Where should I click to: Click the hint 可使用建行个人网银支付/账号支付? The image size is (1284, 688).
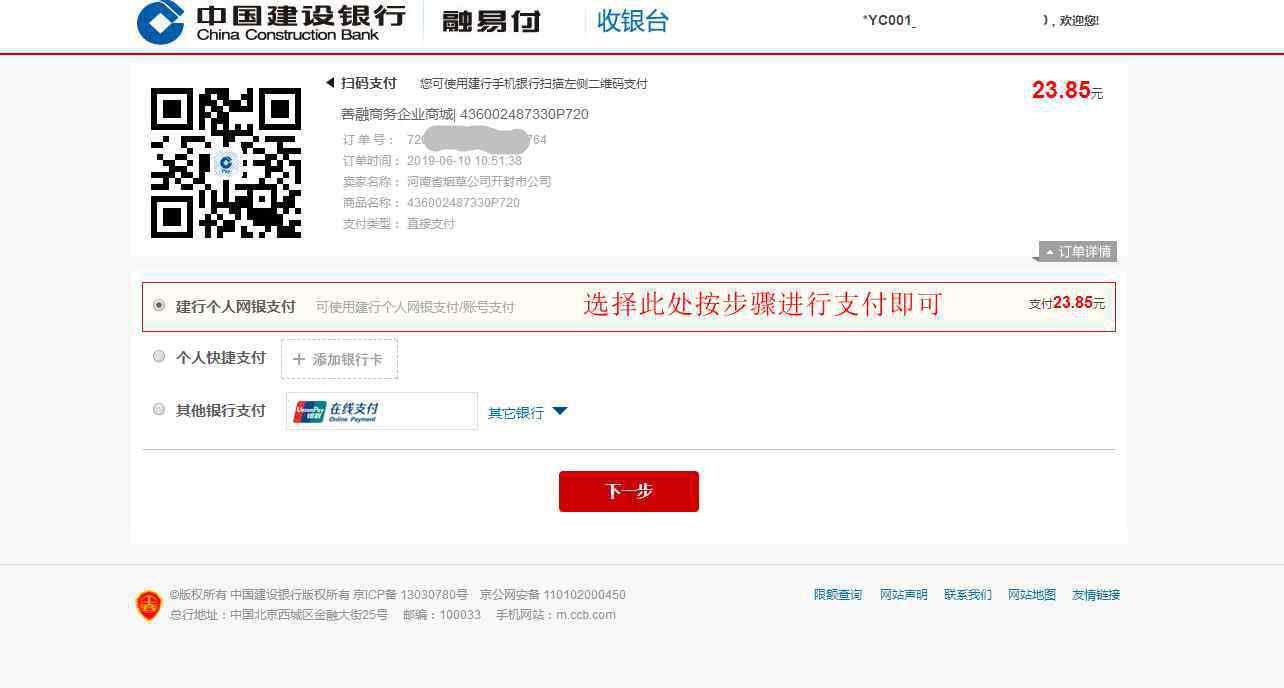coord(415,307)
